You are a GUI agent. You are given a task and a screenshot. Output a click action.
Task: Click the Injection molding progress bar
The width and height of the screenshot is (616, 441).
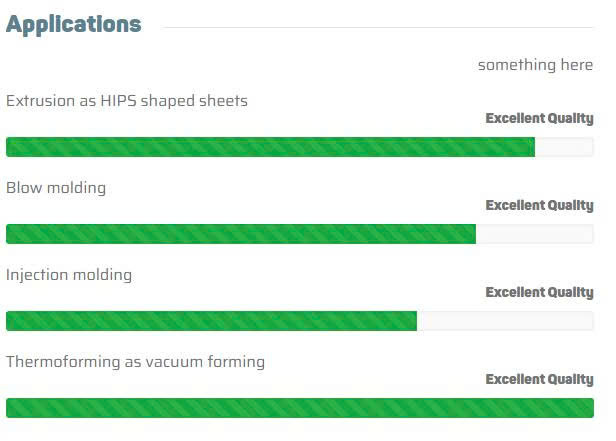point(210,321)
